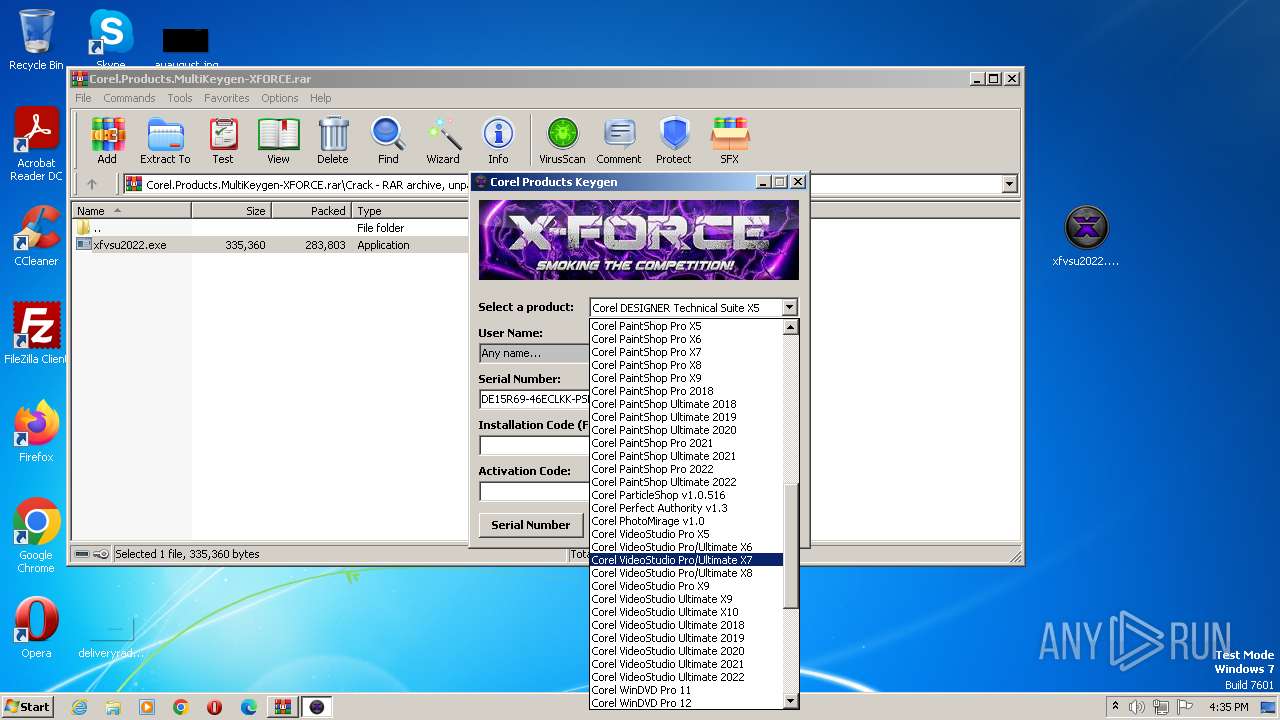Launch CCleaner desktop shortcut
This screenshot has height=720, width=1280.
(36, 236)
